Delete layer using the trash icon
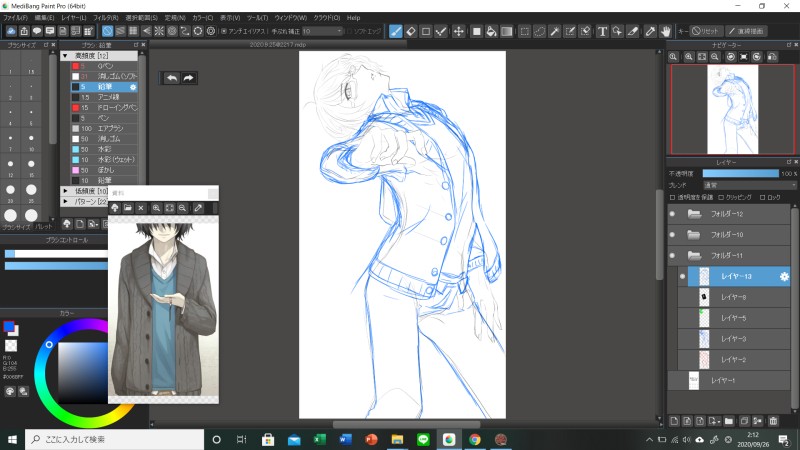 click(x=773, y=421)
